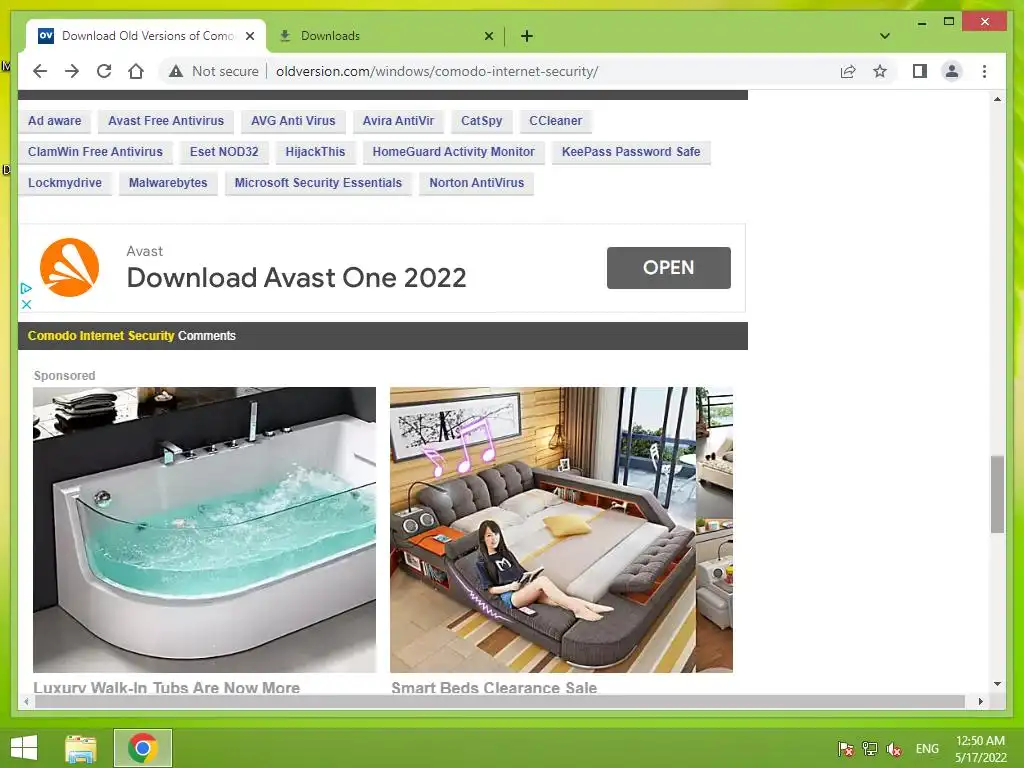Close the Downloads tab

(488, 36)
